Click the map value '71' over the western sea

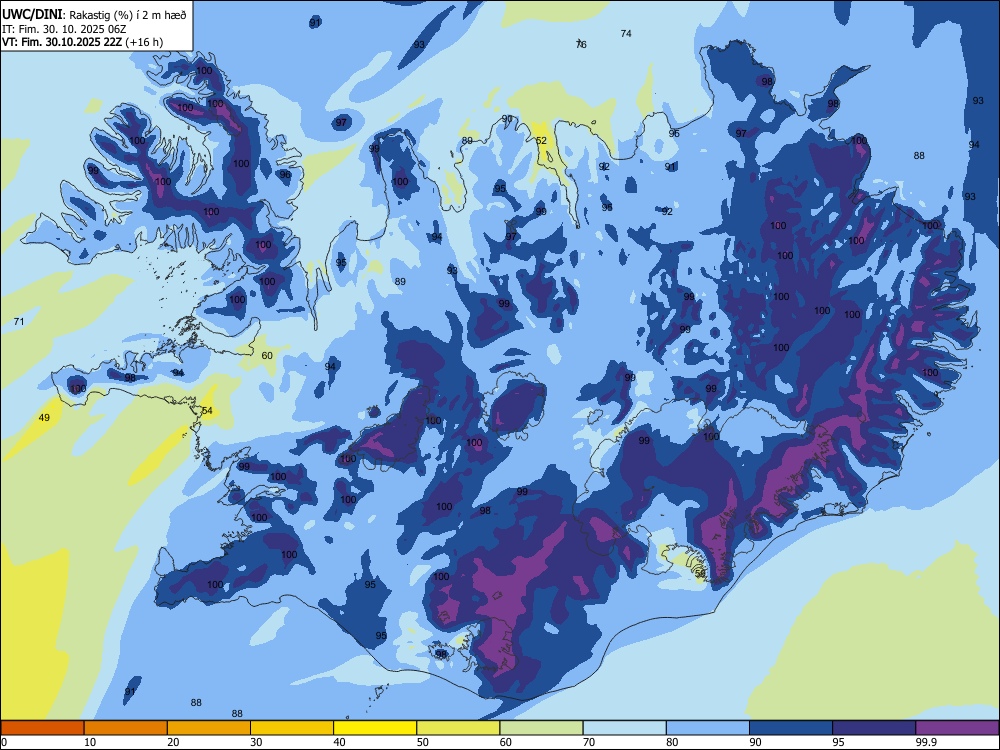coord(19,321)
